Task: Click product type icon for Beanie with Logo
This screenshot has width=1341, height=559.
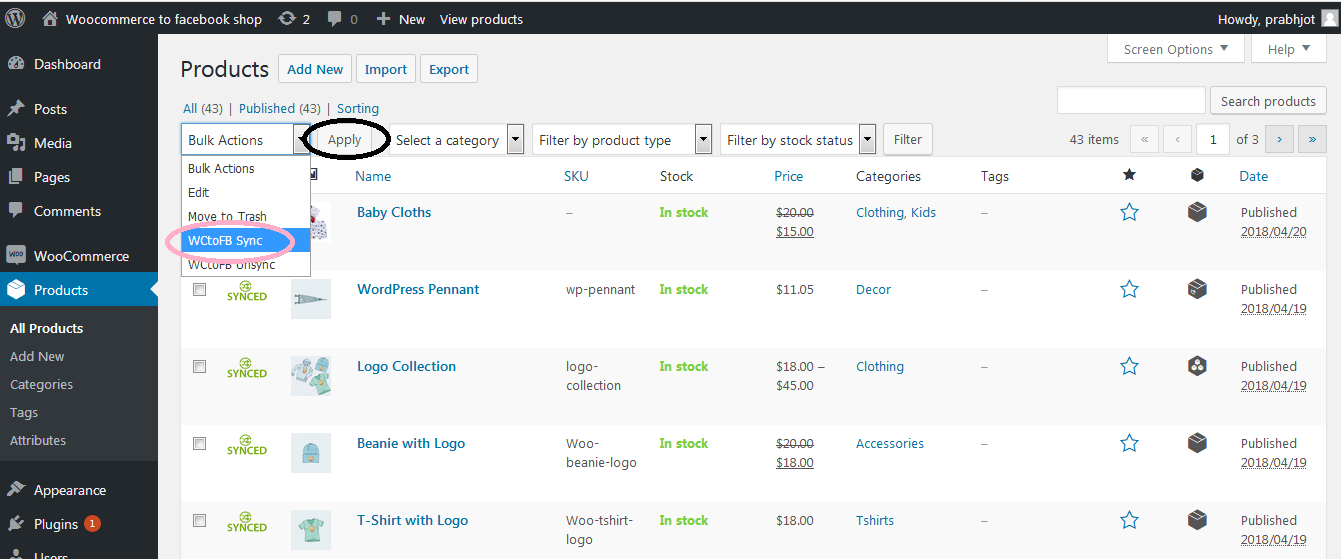Action: (1197, 443)
